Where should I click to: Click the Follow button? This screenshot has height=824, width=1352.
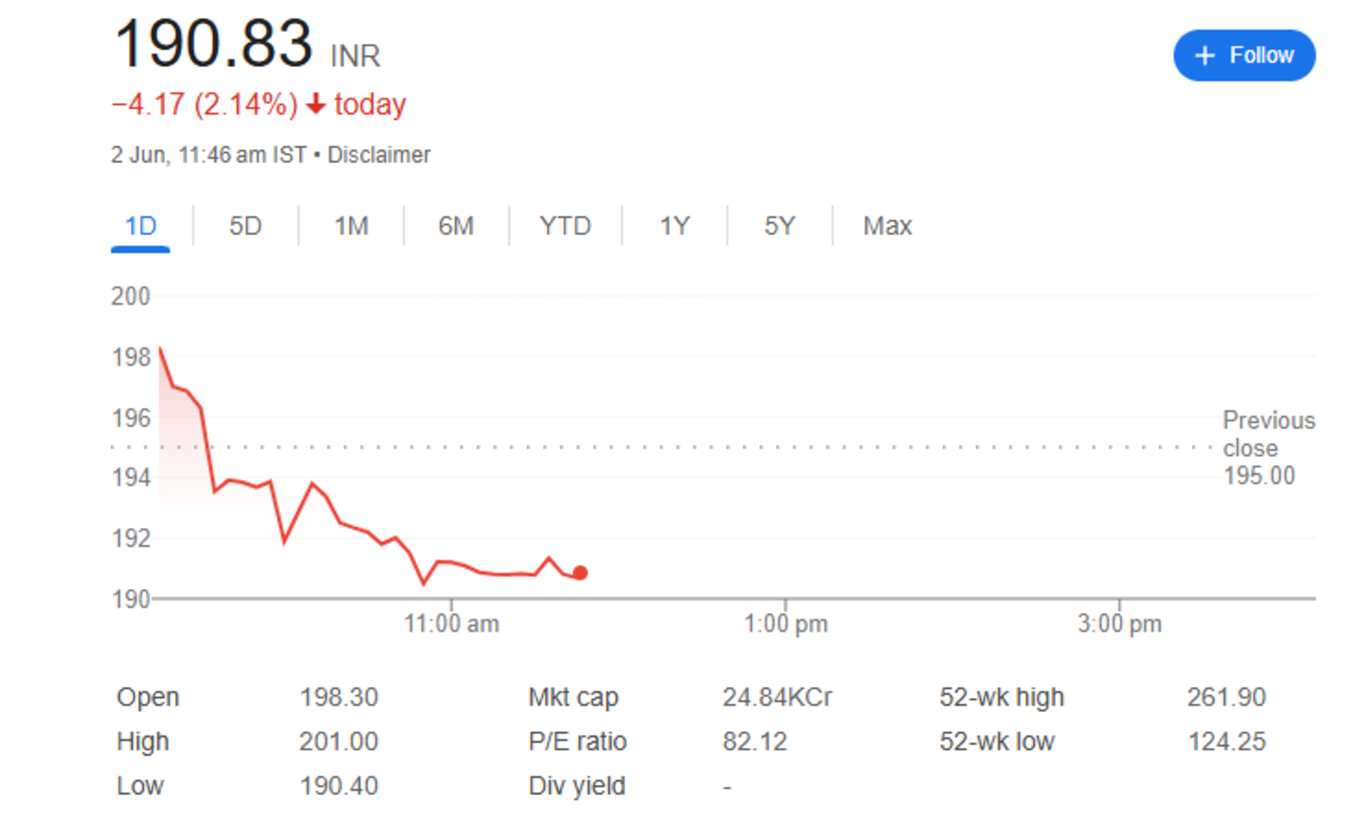click(1243, 56)
